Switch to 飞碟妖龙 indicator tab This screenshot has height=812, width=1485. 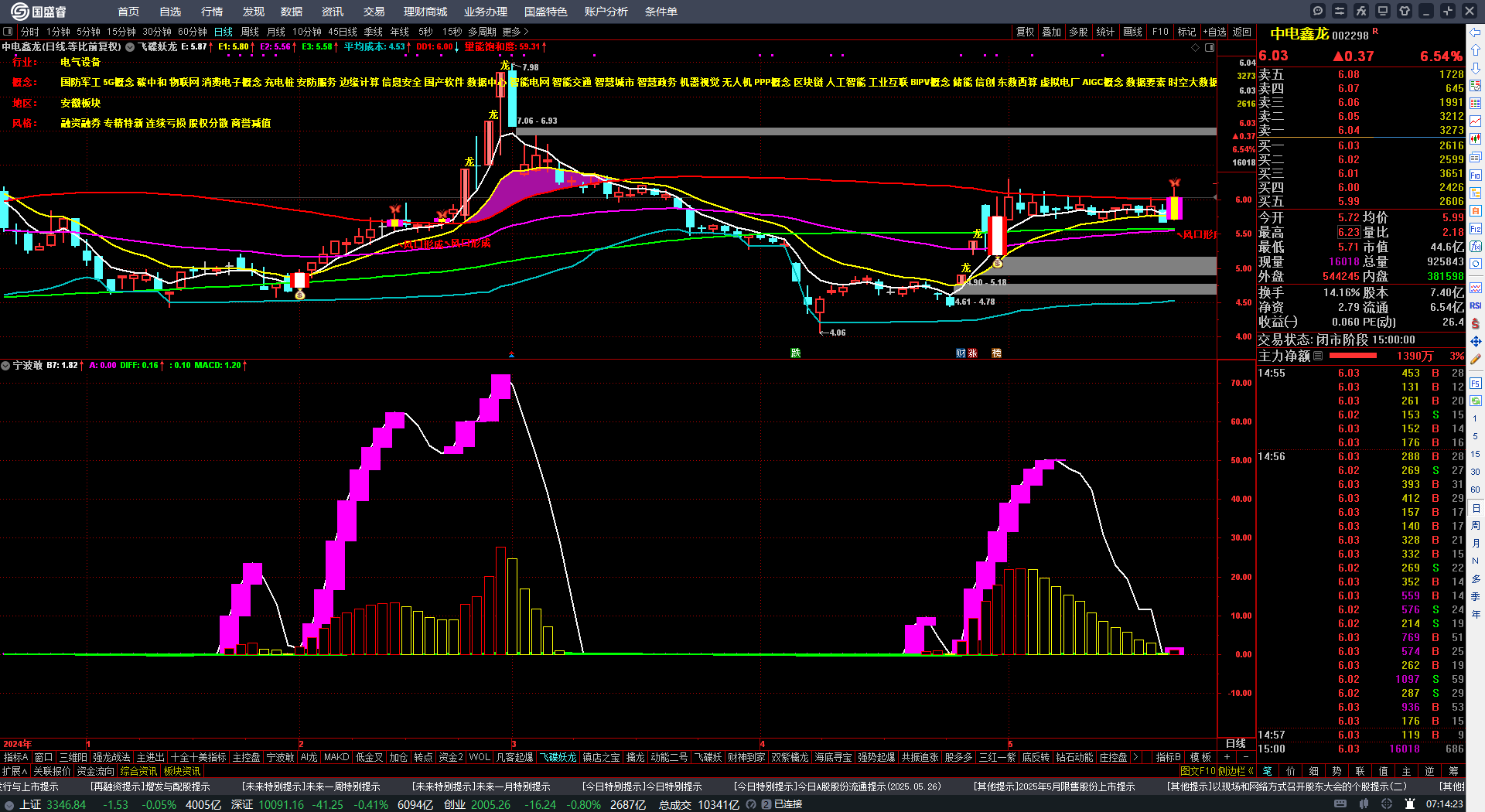[558, 757]
